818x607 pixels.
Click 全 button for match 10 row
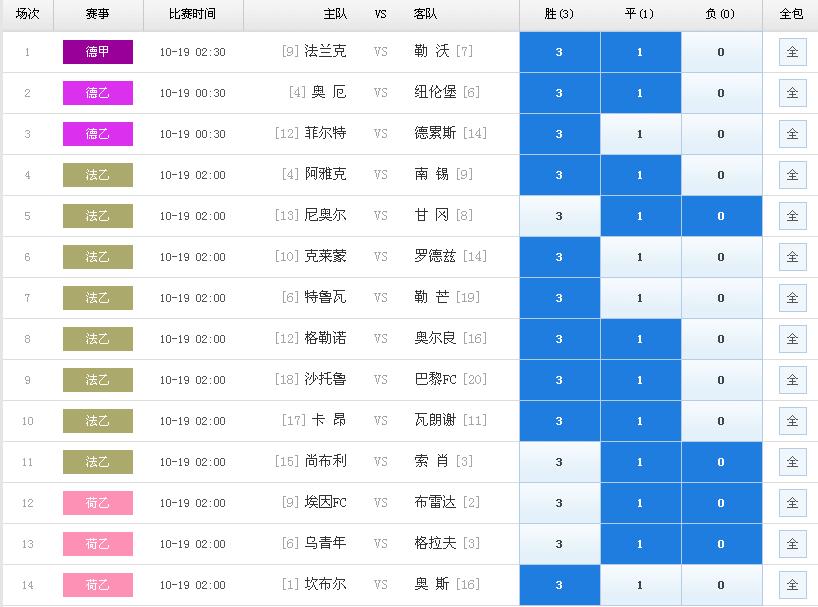(792, 421)
